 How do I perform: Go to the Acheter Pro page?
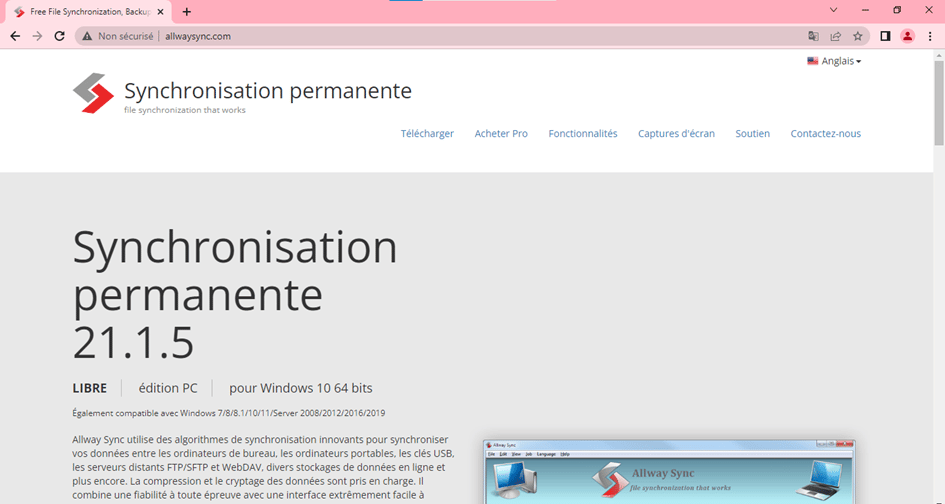(x=501, y=134)
